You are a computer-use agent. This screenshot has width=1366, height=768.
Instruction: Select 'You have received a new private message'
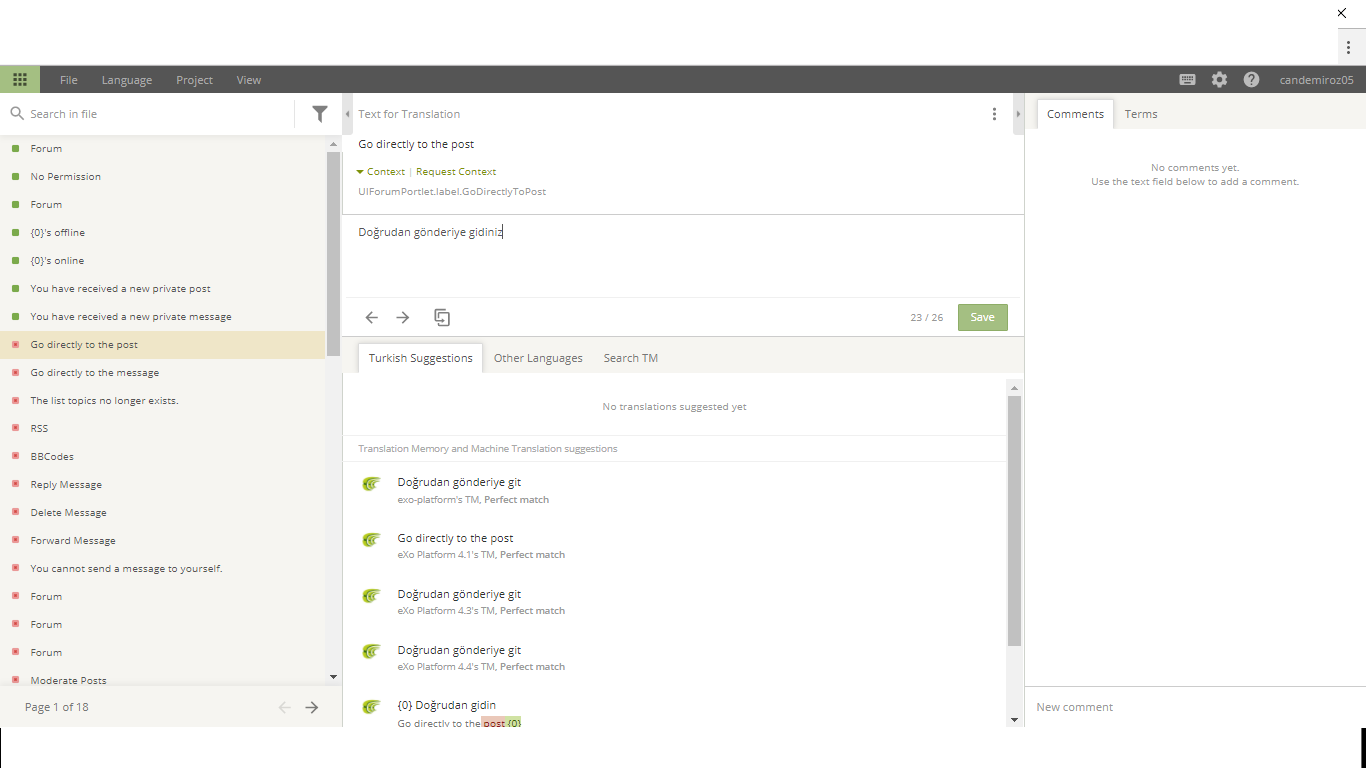[x=163, y=316]
